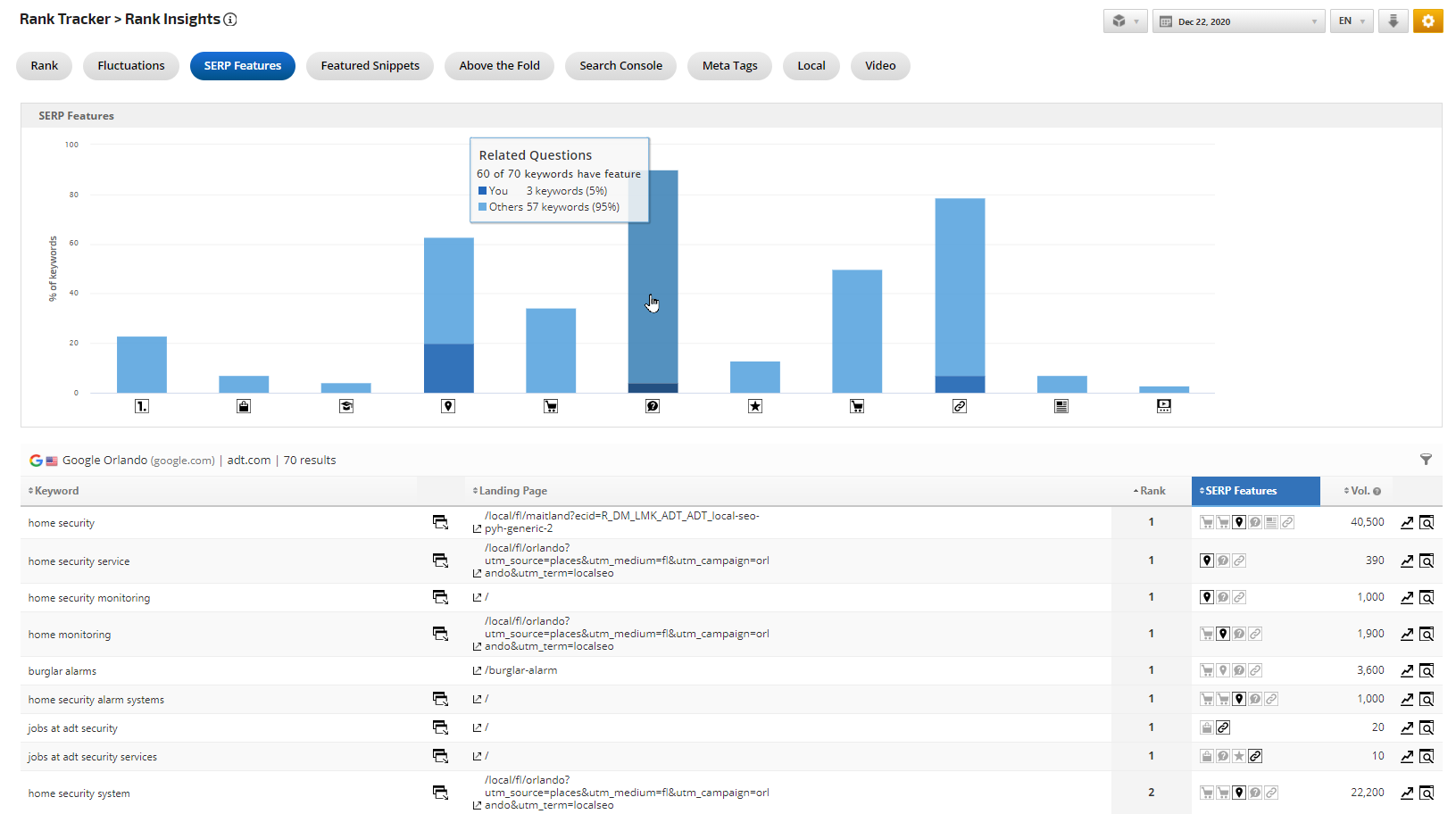
Task: Click the local pack map pin chart icon
Action: point(448,406)
